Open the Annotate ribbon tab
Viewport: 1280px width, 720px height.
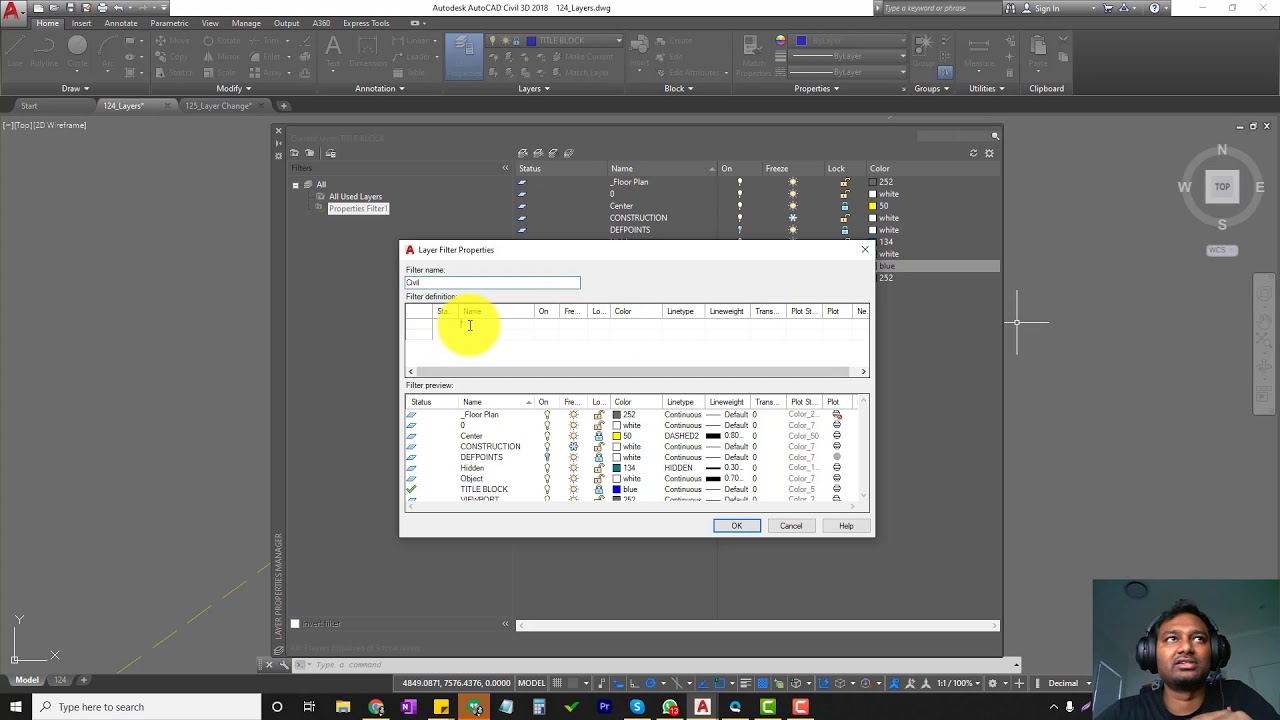(121, 23)
